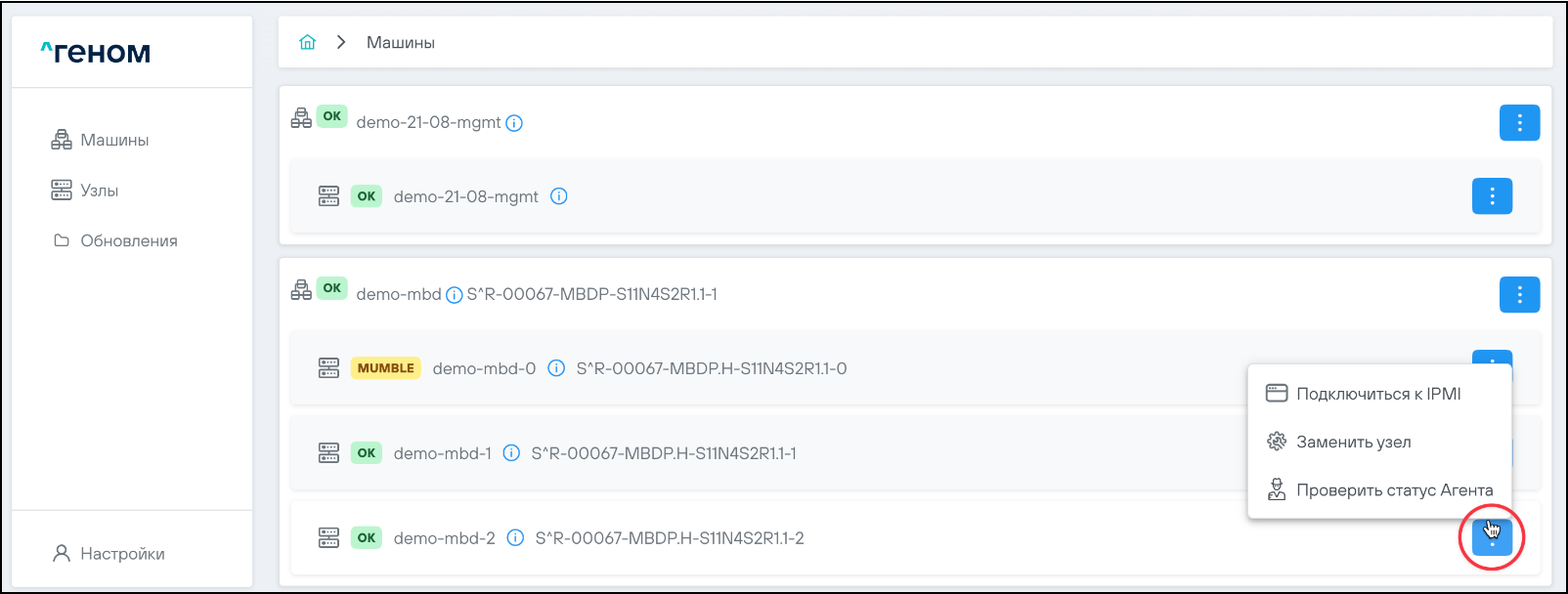
Task: Click info icon beside demo-mbd-0 node
Action: point(556,368)
